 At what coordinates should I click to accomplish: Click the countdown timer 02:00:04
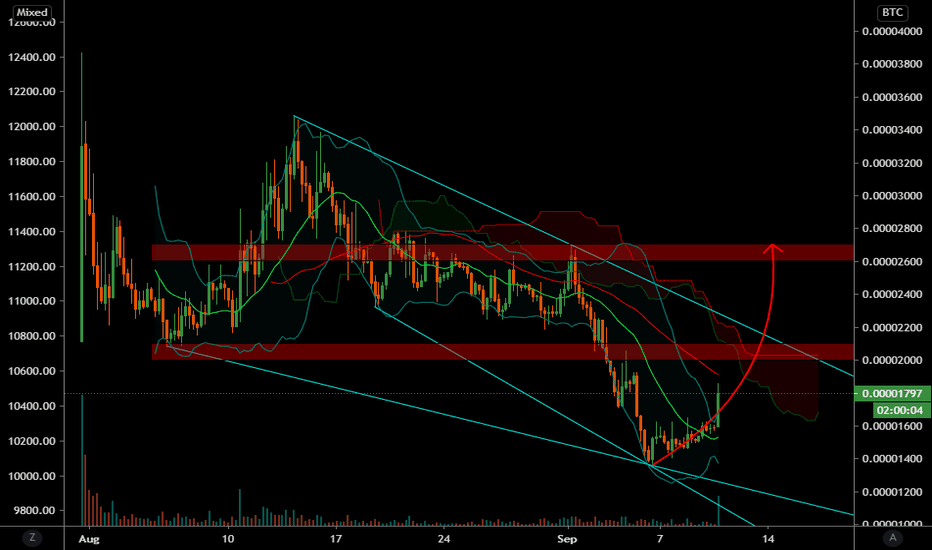[900, 410]
